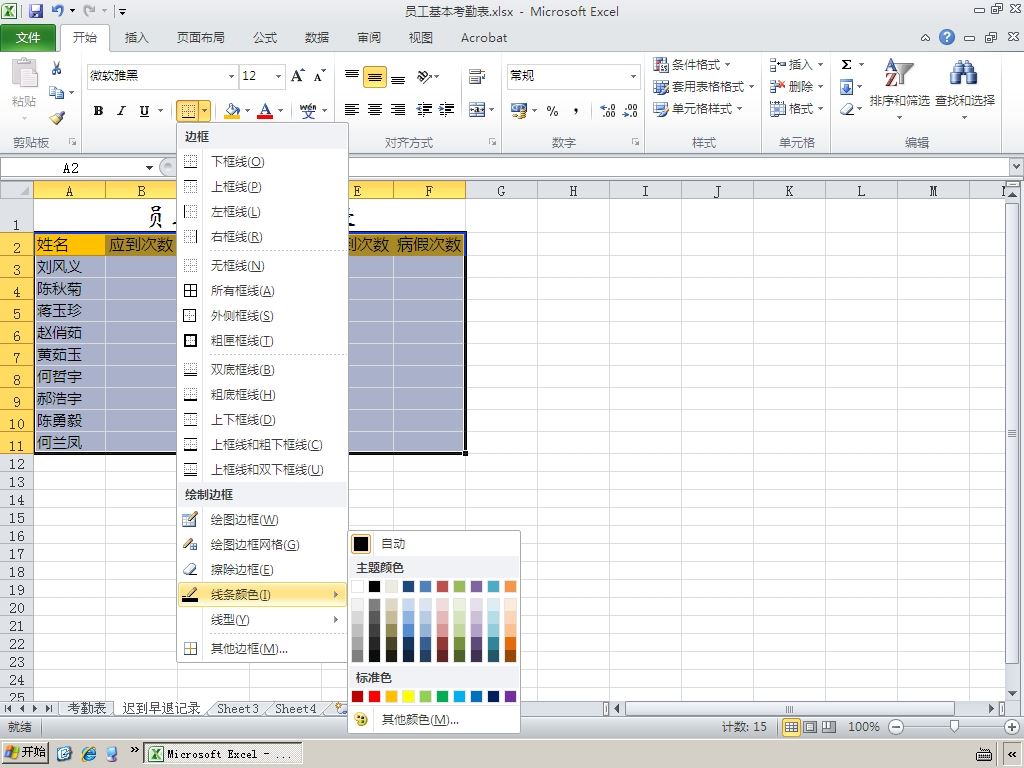Select Bottom Border menu item
The image size is (1024, 768).
(261, 162)
